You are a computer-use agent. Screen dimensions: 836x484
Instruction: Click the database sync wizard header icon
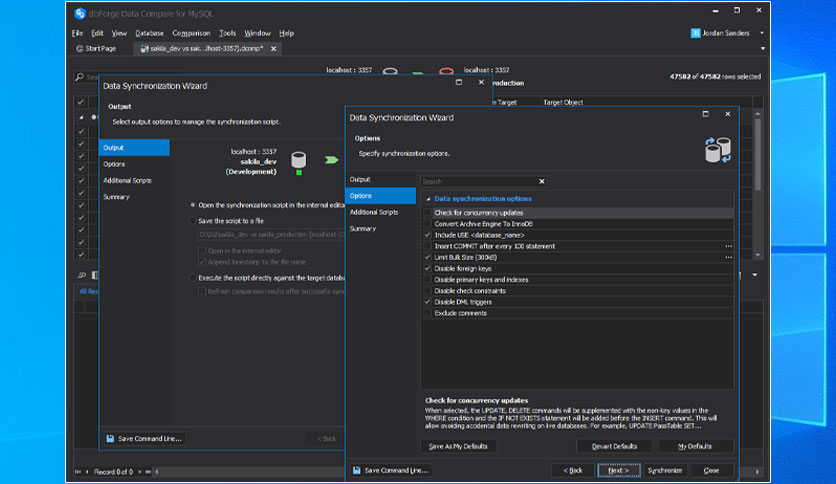pyautogui.click(x=718, y=150)
